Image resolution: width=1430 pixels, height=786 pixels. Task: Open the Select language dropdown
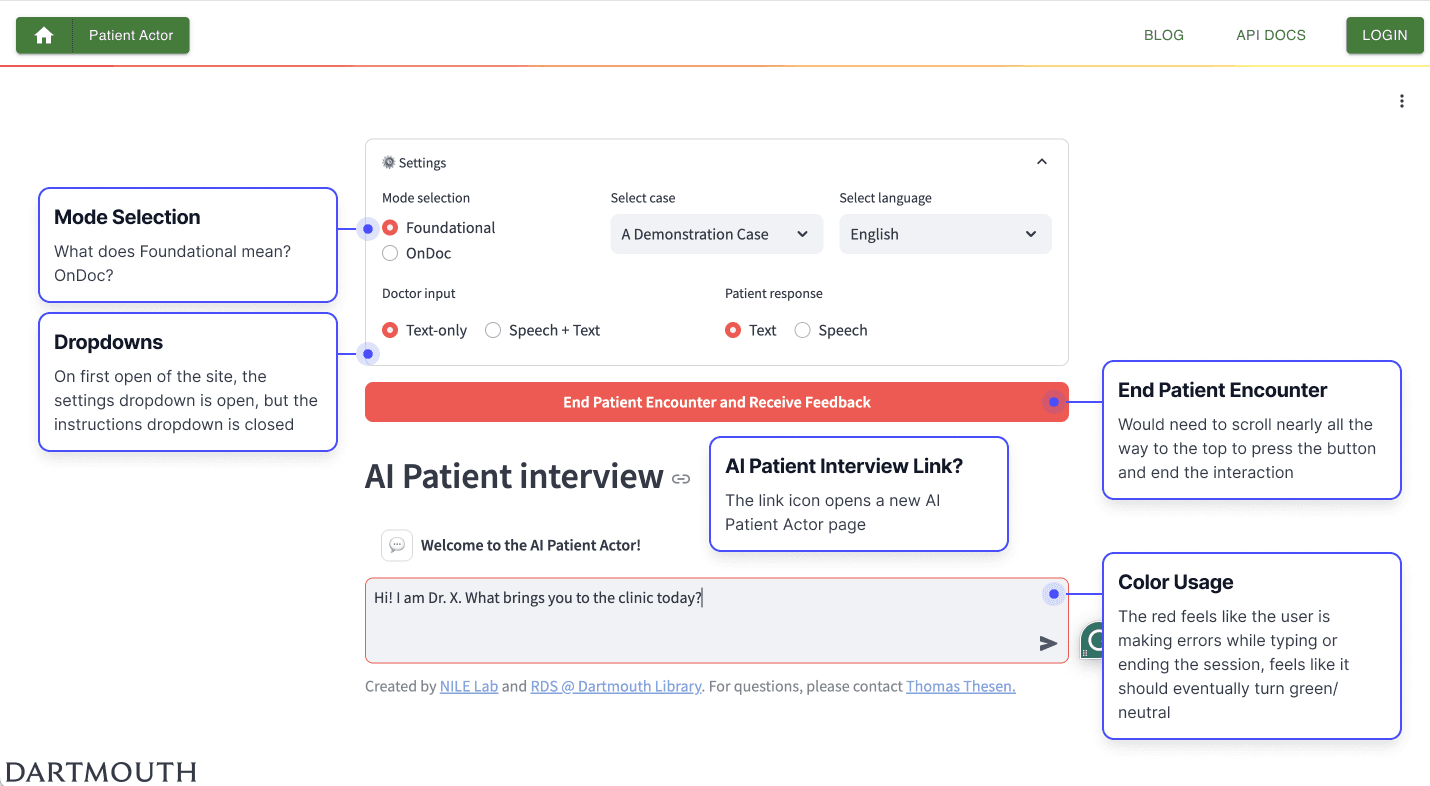tap(945, 234)
